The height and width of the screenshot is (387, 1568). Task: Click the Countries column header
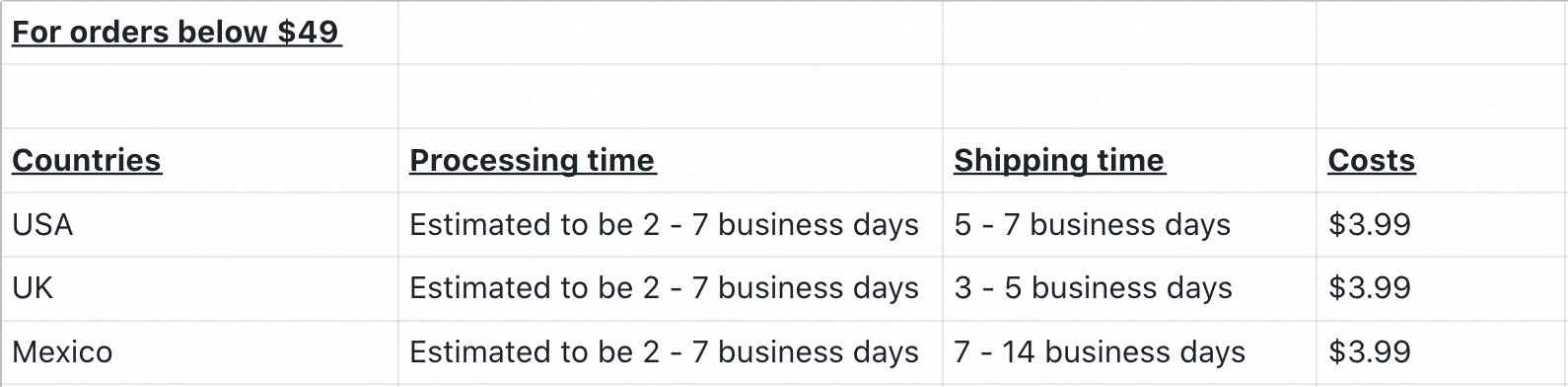[199, 160]
